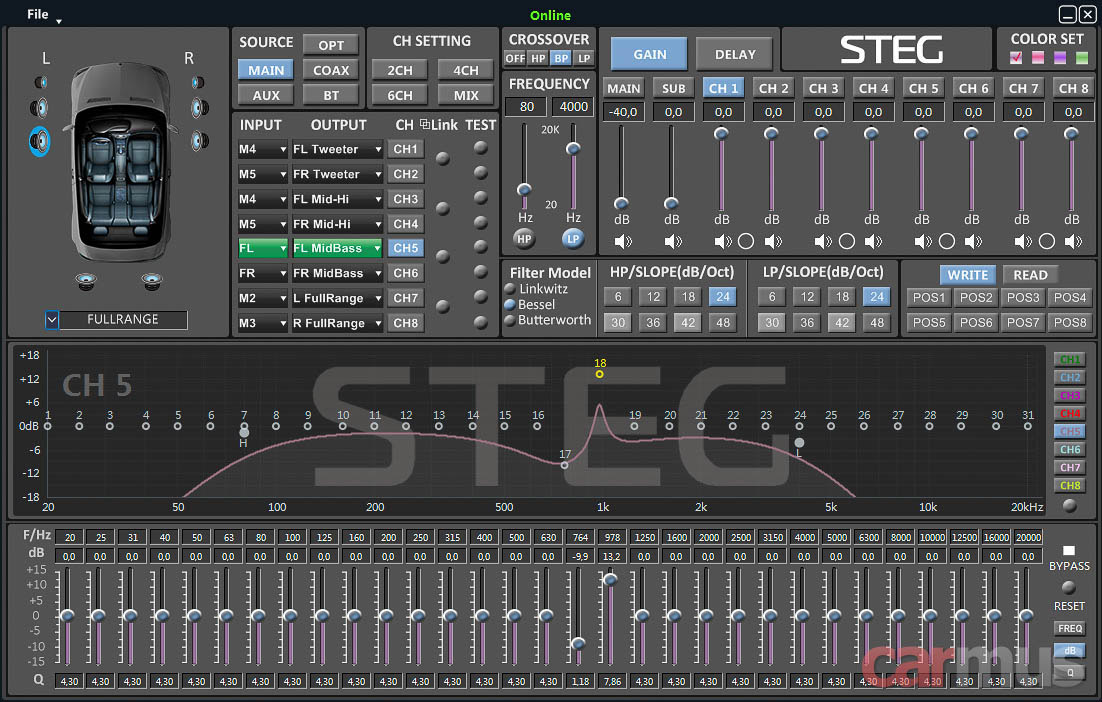Click the round HP button under the frequency slider
1102x702 pixels.
524,239
